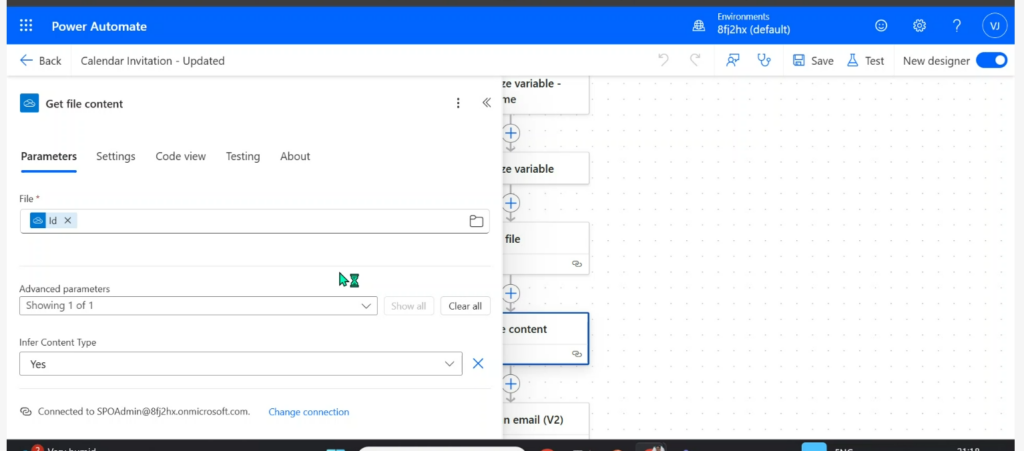Test the flow

(x=865, y=60)
